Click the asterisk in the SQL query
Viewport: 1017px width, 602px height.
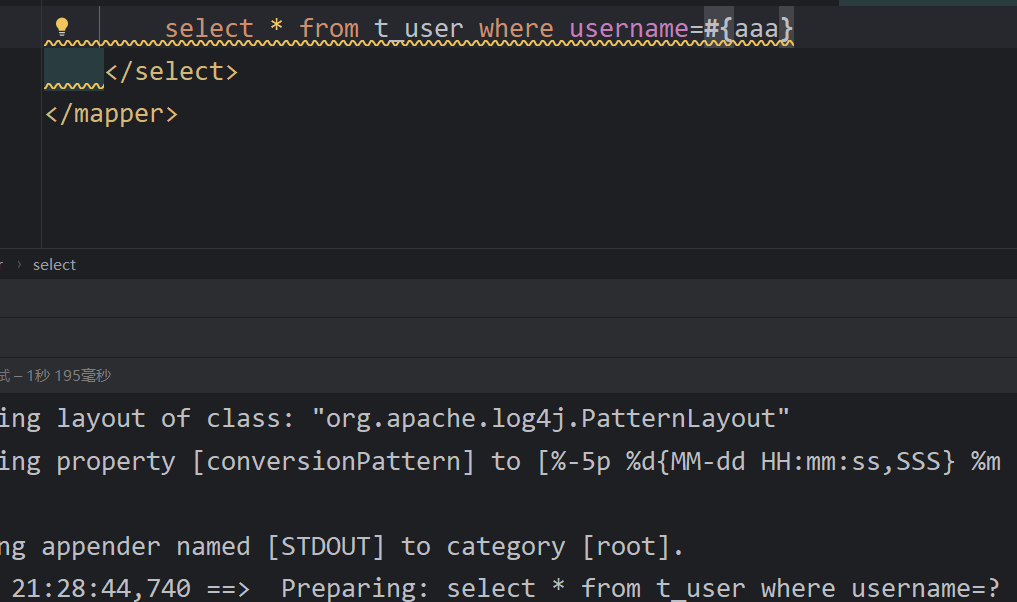[276, 29]
